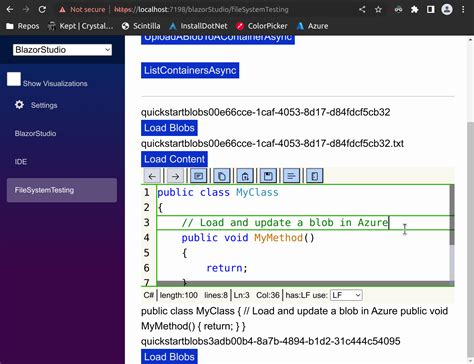This screenshot has width=474, height=364.
Task: Click the editor's vertical scrollbar thumb
Action: tap(452, 215)
